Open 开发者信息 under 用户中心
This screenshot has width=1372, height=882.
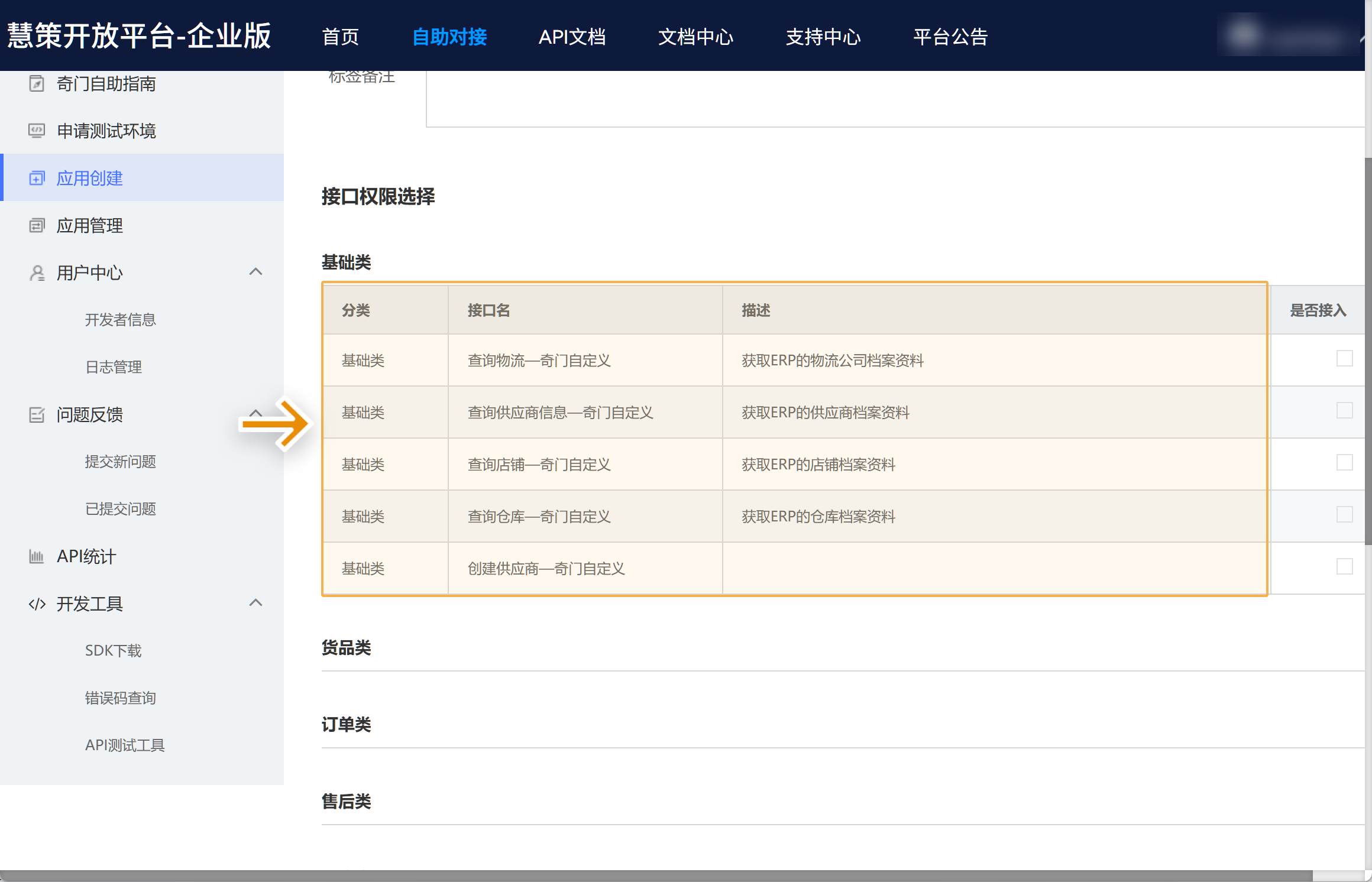tap(121, 320)
